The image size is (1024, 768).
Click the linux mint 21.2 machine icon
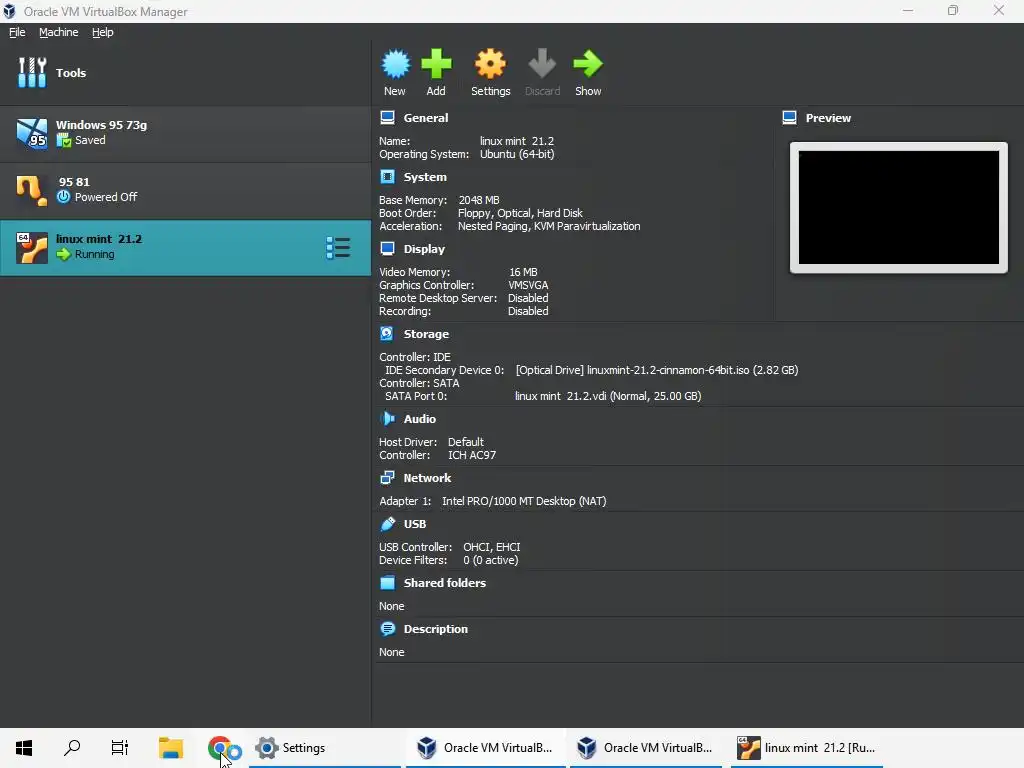[x=32, y=248]
